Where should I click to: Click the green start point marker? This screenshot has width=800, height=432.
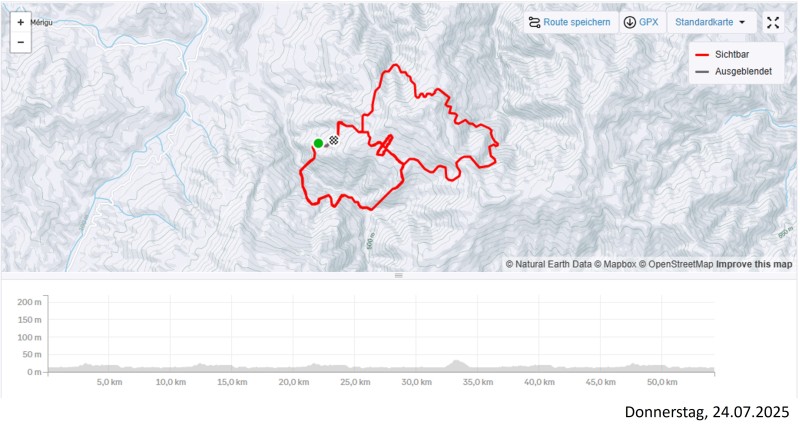(x=318, y=143)
